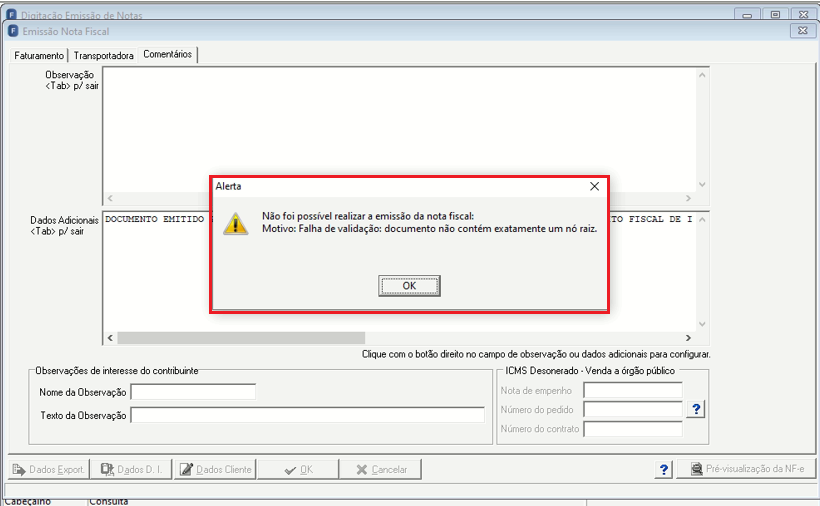Click the Emissão Nota Fiscal title icon
Viewport: 820px width, 506px height.
(13, 31)
